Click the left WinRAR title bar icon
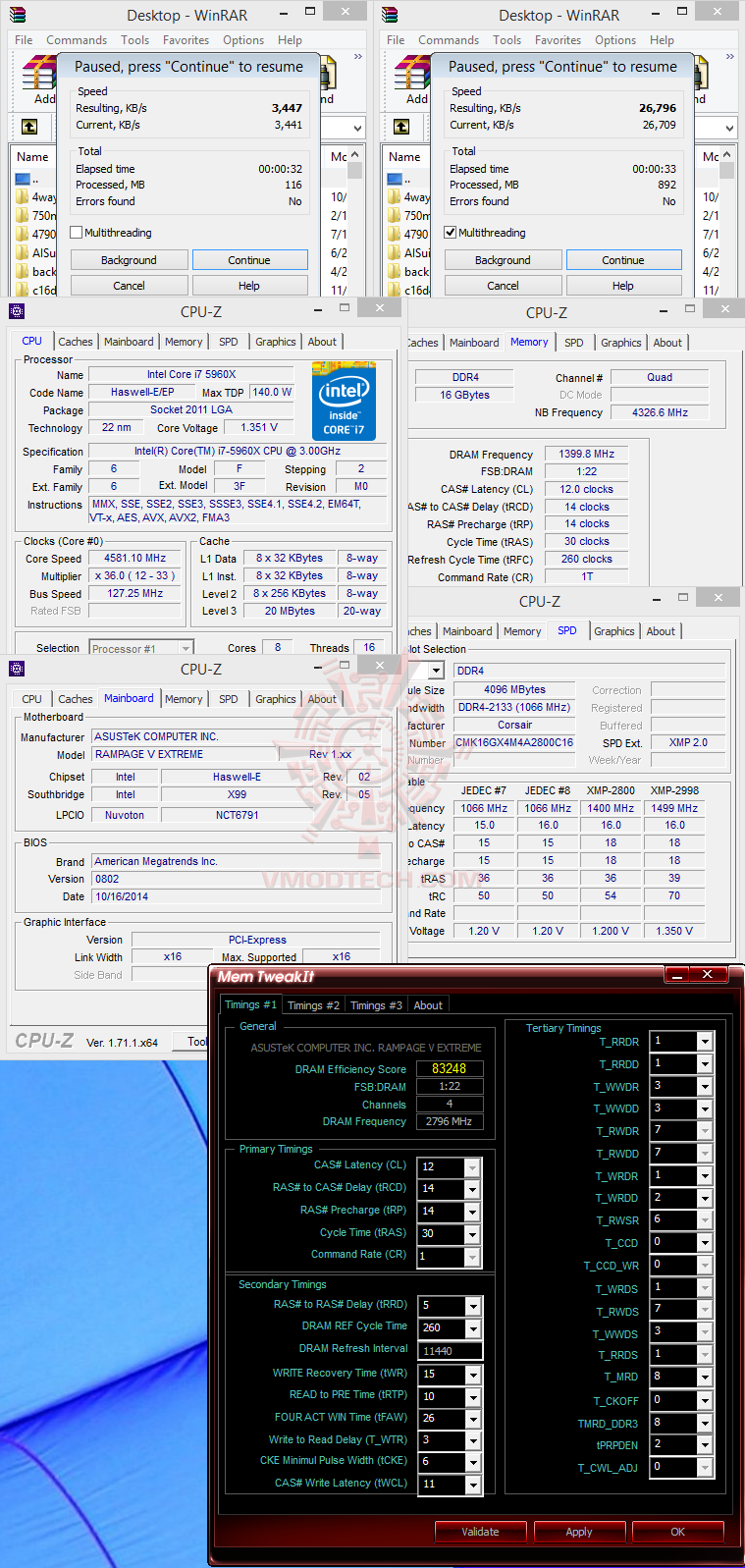Image resolution: width=745 pixels, height=1568 pixels. pos(18,15)
